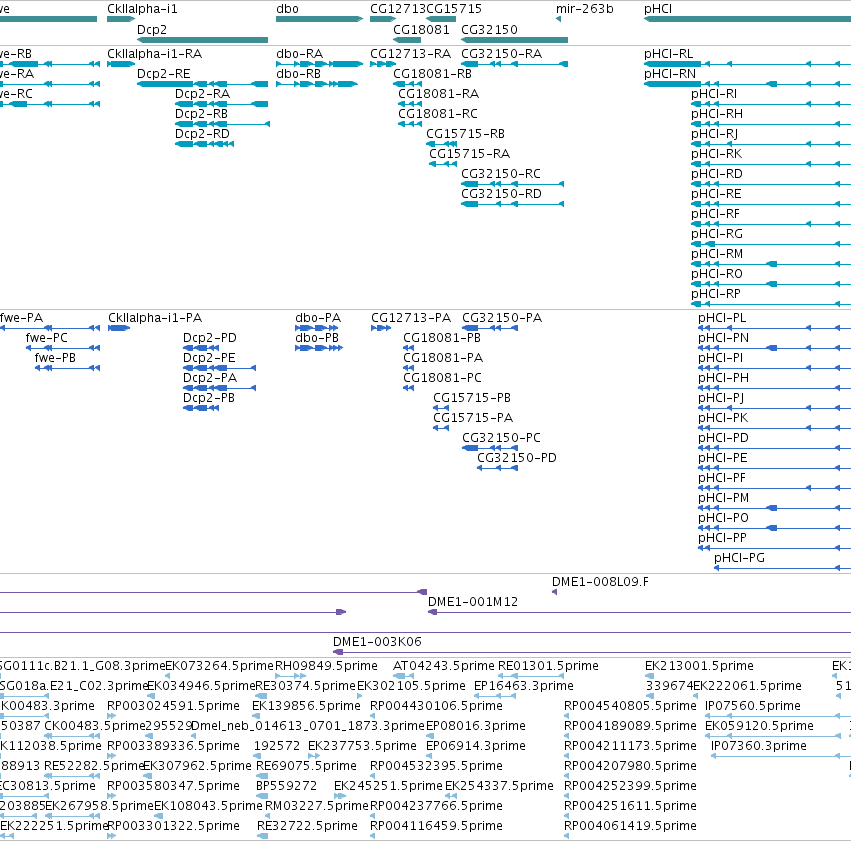Select EST RP004430106.5prime label
Viewport: 851px width, 841px height.
coord(436,706)
